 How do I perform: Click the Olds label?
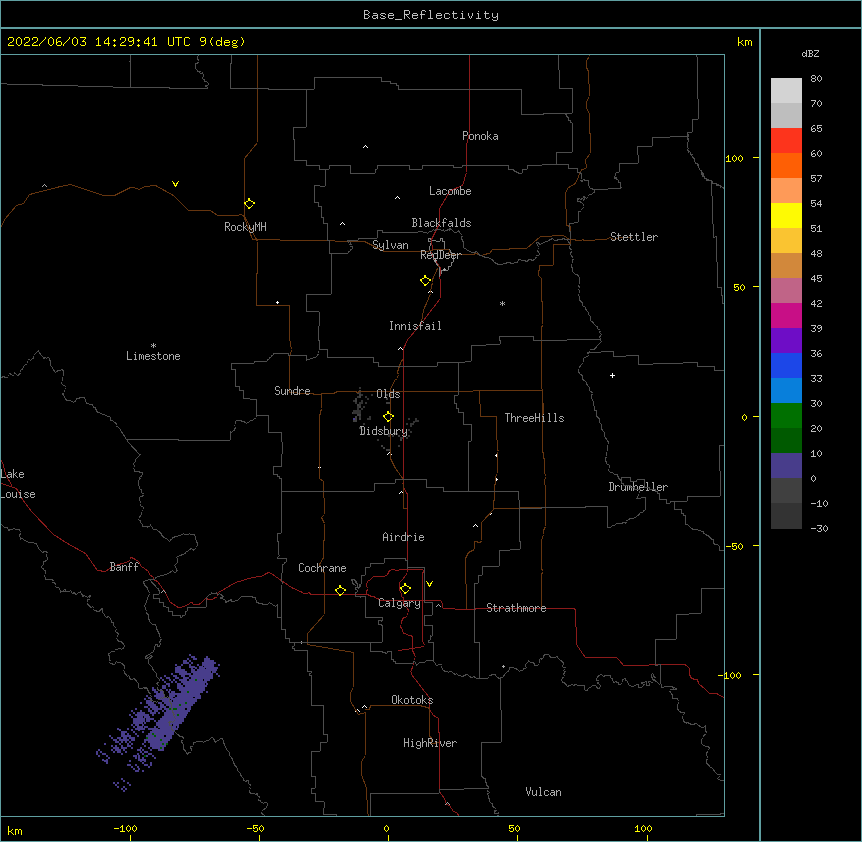coord(388,394)
